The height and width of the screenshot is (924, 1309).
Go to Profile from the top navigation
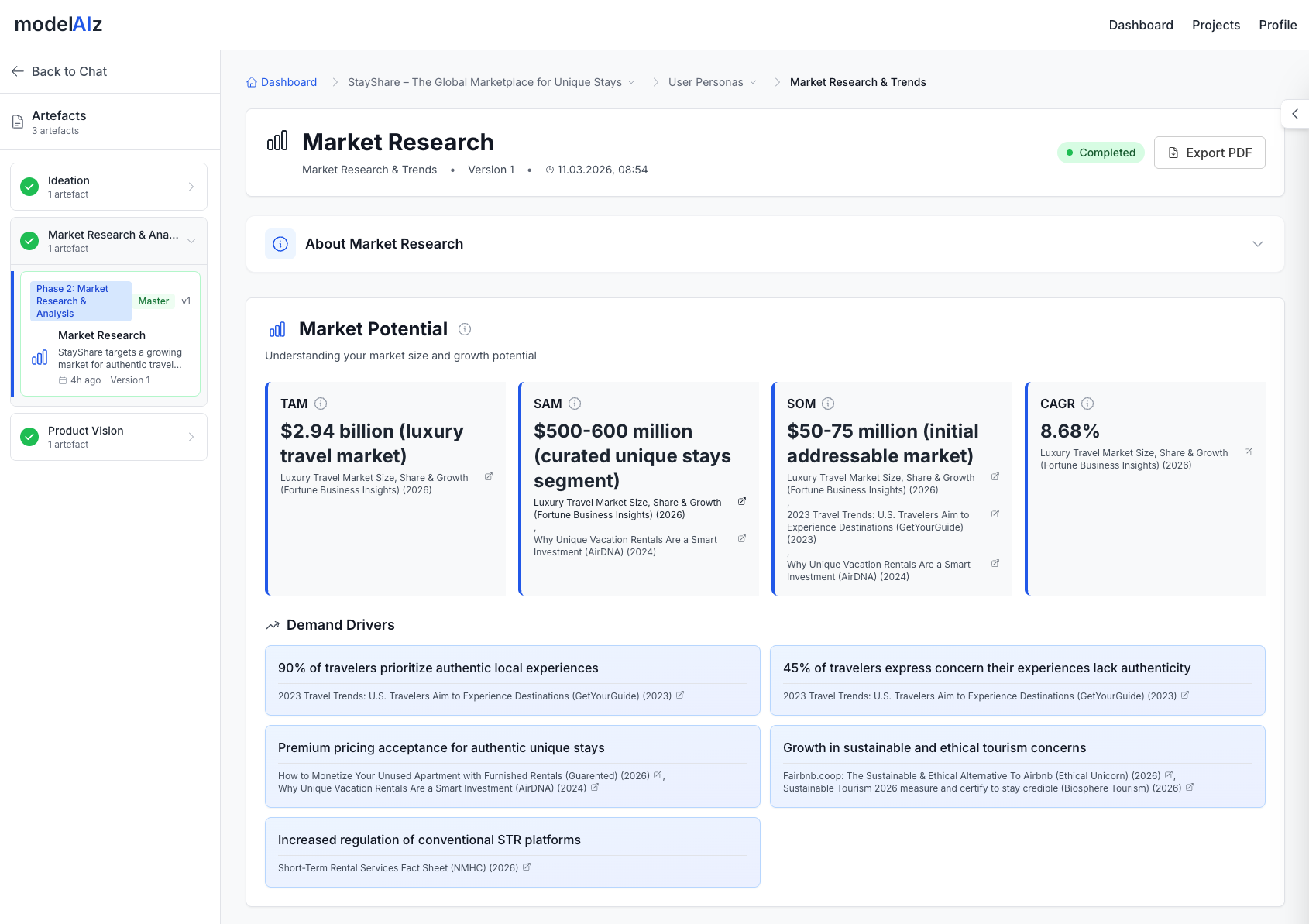coord(1278,25)
